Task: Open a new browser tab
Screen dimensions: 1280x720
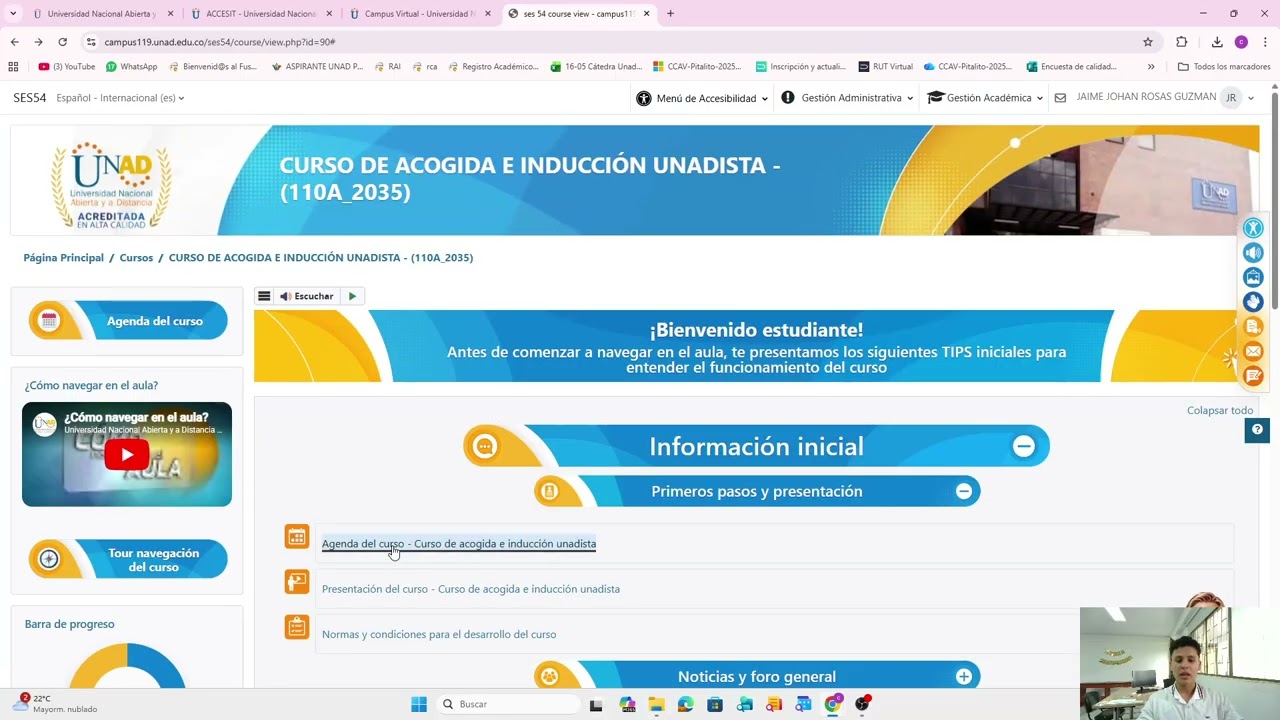Action: (x=670, y=14)
